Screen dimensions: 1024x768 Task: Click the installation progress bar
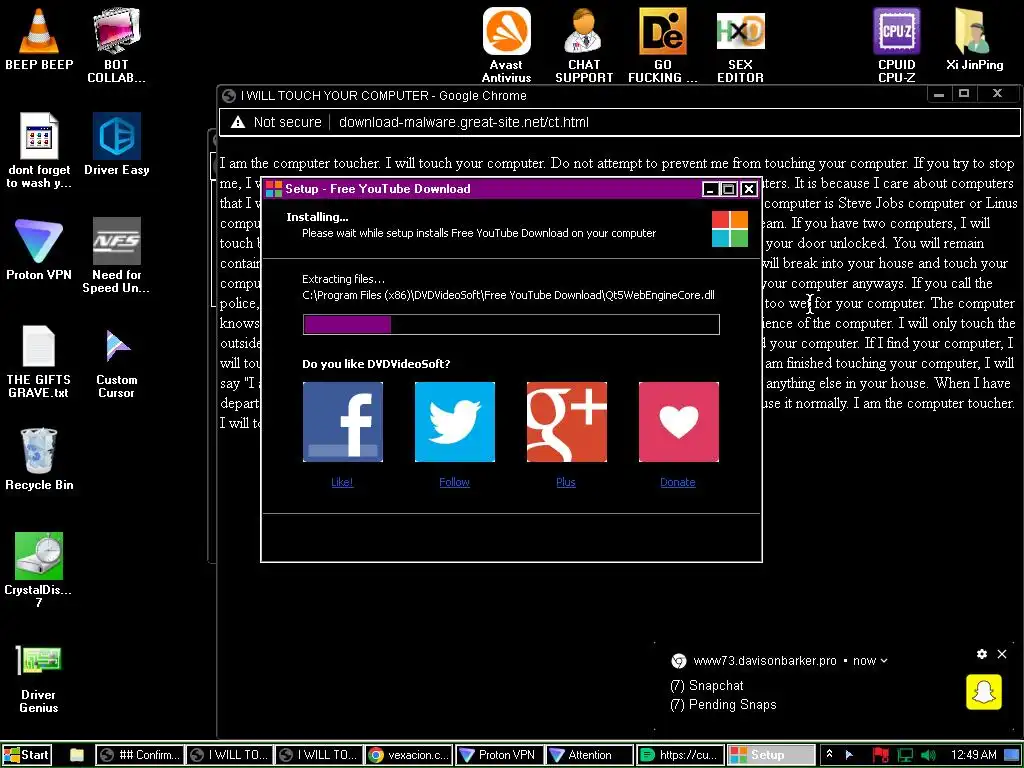tap(511, 325)
